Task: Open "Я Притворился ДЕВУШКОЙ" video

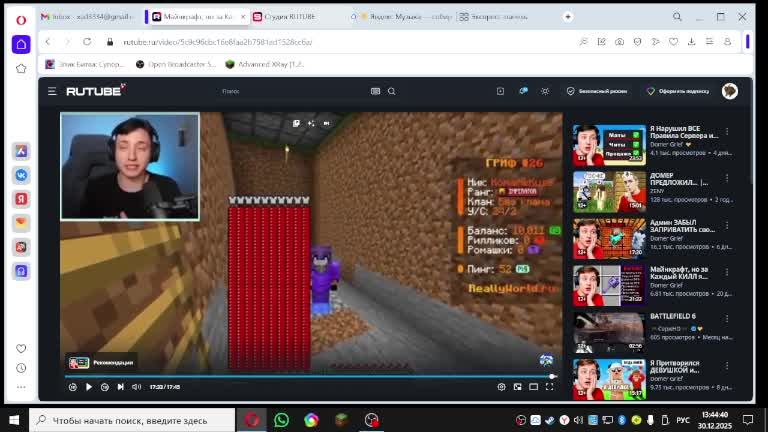Action: [x=609, y=379]
